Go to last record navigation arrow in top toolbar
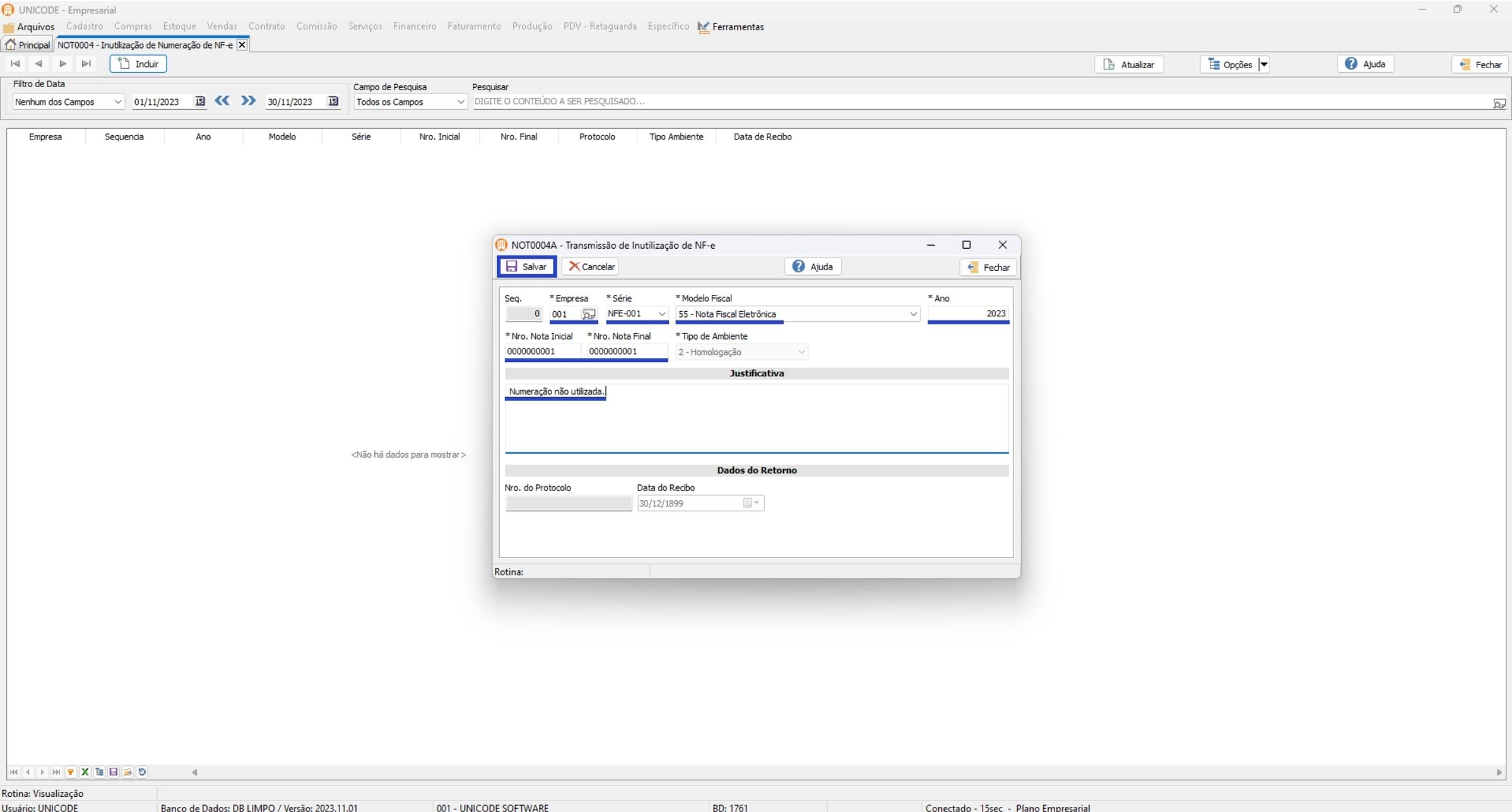 click(x=86, y=64)
